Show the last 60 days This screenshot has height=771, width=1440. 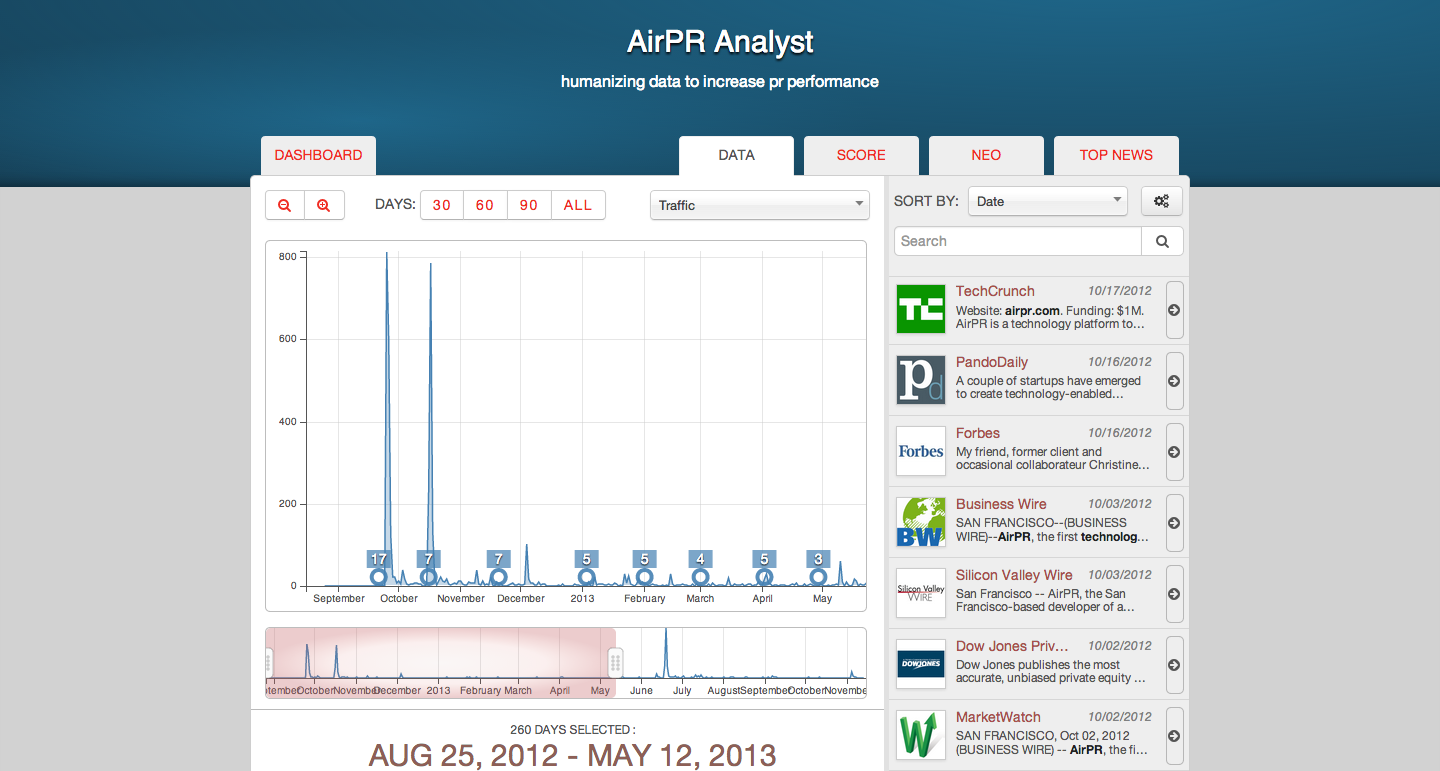point(485,205)
